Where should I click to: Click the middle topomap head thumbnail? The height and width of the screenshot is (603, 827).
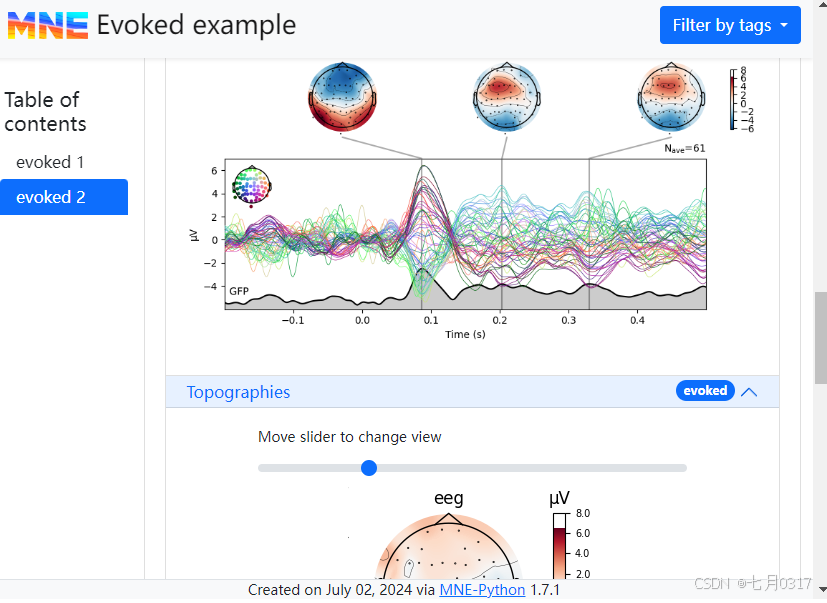506,97
